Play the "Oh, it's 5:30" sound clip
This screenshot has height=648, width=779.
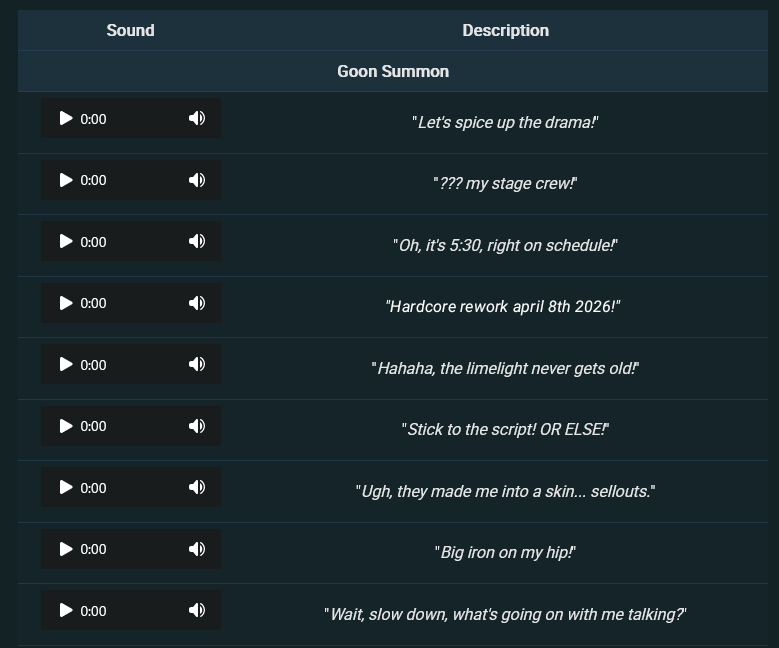point(66,242)
